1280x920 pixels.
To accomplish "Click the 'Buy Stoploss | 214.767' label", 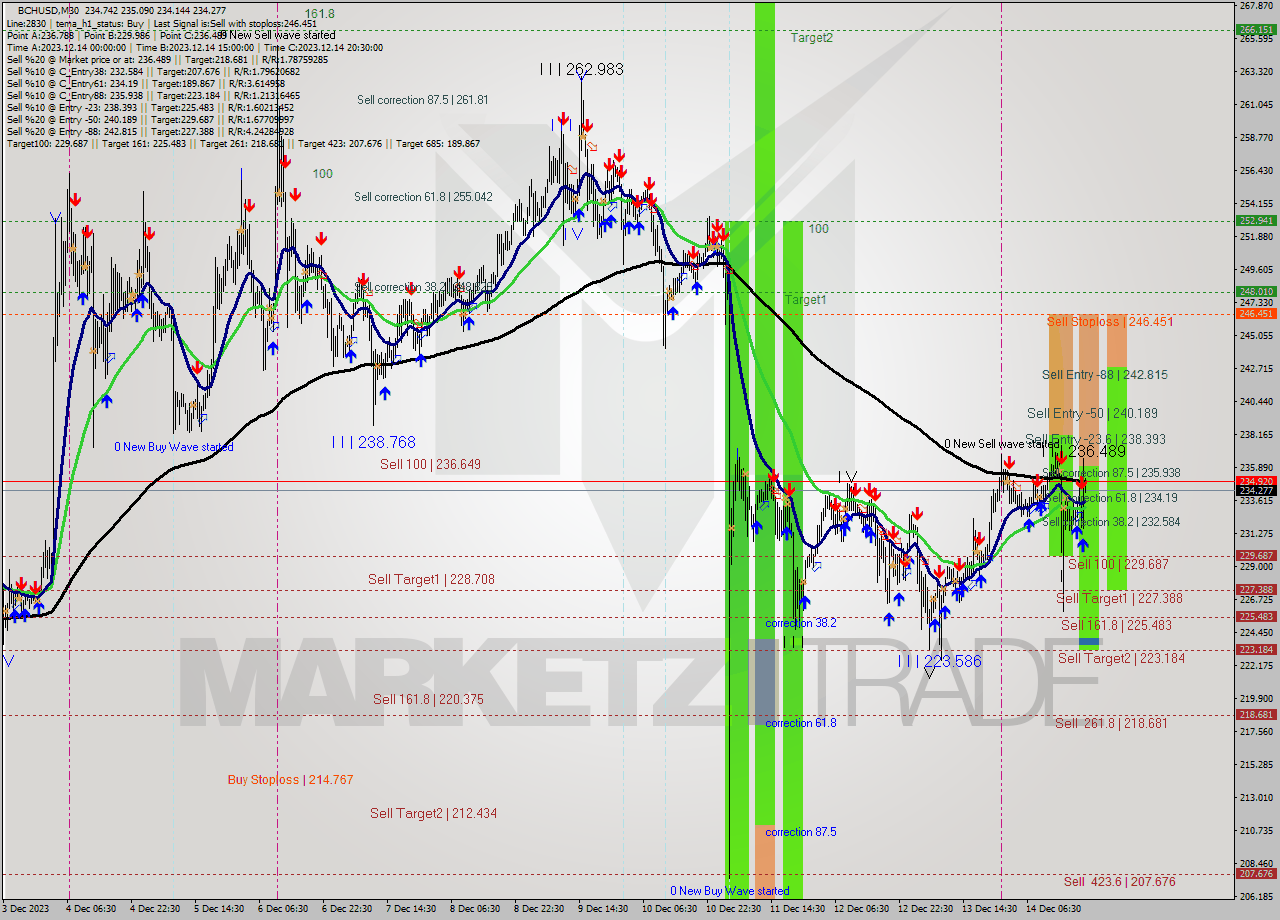I will (290, 780).
